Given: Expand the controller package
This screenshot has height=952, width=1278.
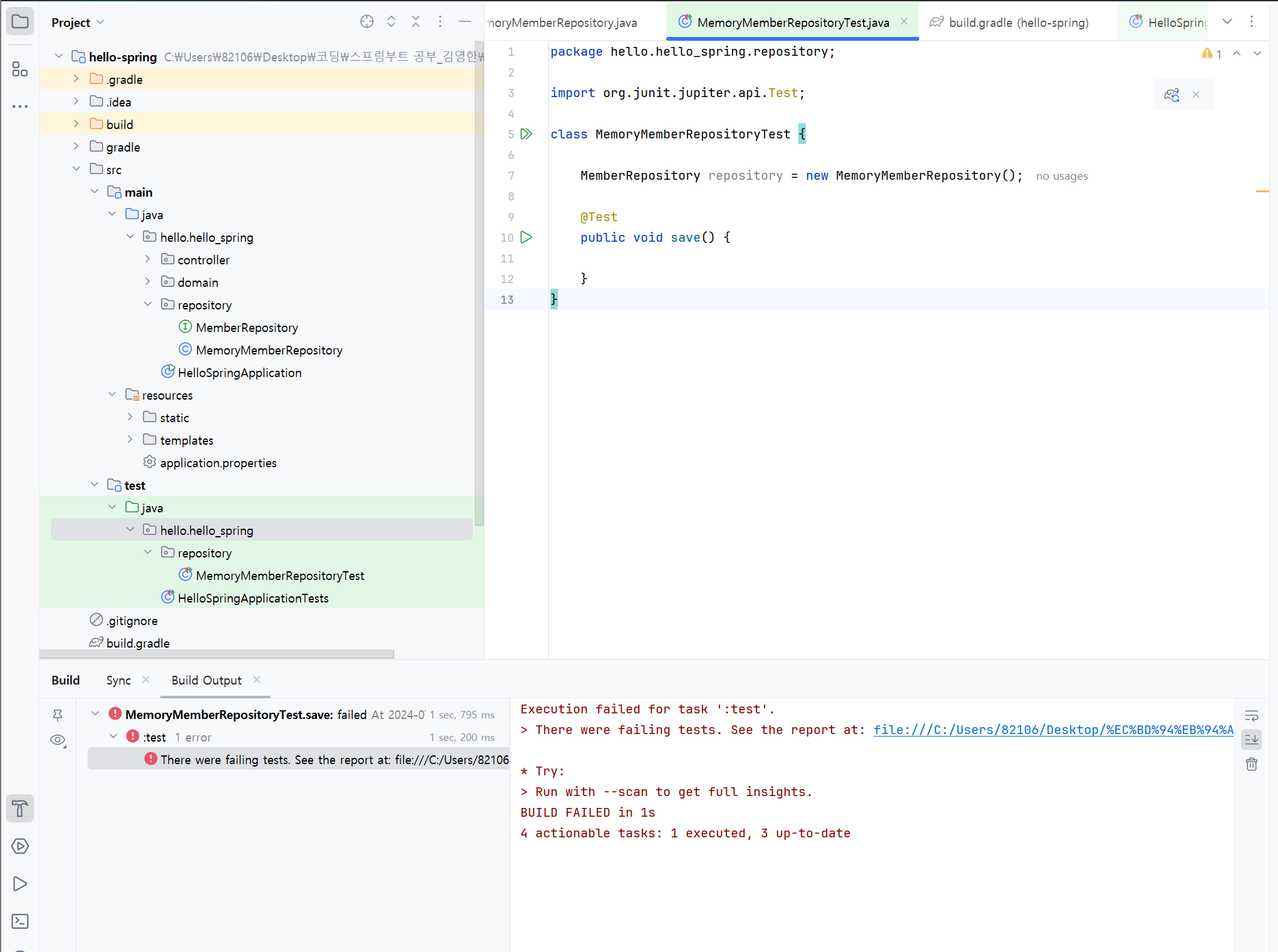Looking at the screenshot, I should 148,259.
